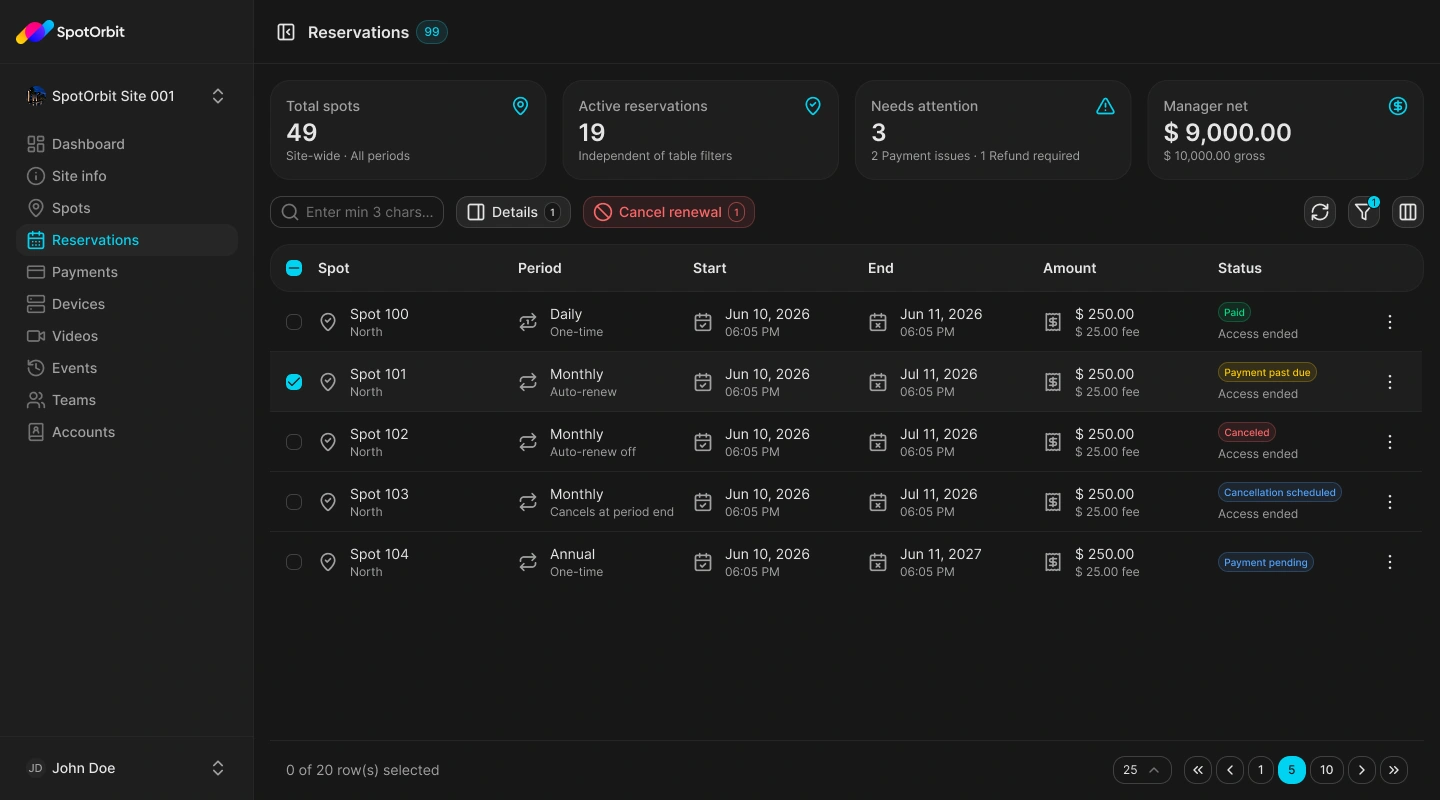1440x800 pixels.
Task: Click the Needs attention warning triangle icon
Action: tap(1105, 106)
